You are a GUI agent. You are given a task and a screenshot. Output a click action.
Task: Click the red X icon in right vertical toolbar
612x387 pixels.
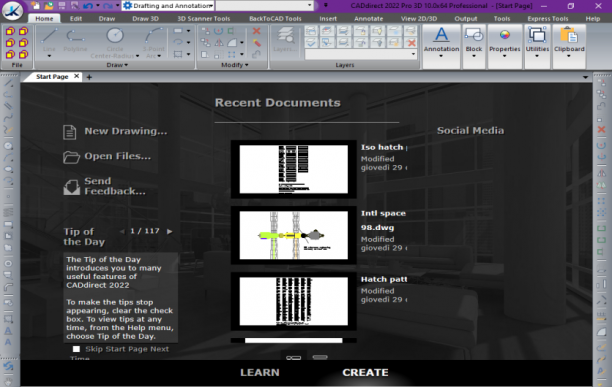click(601, 130)
